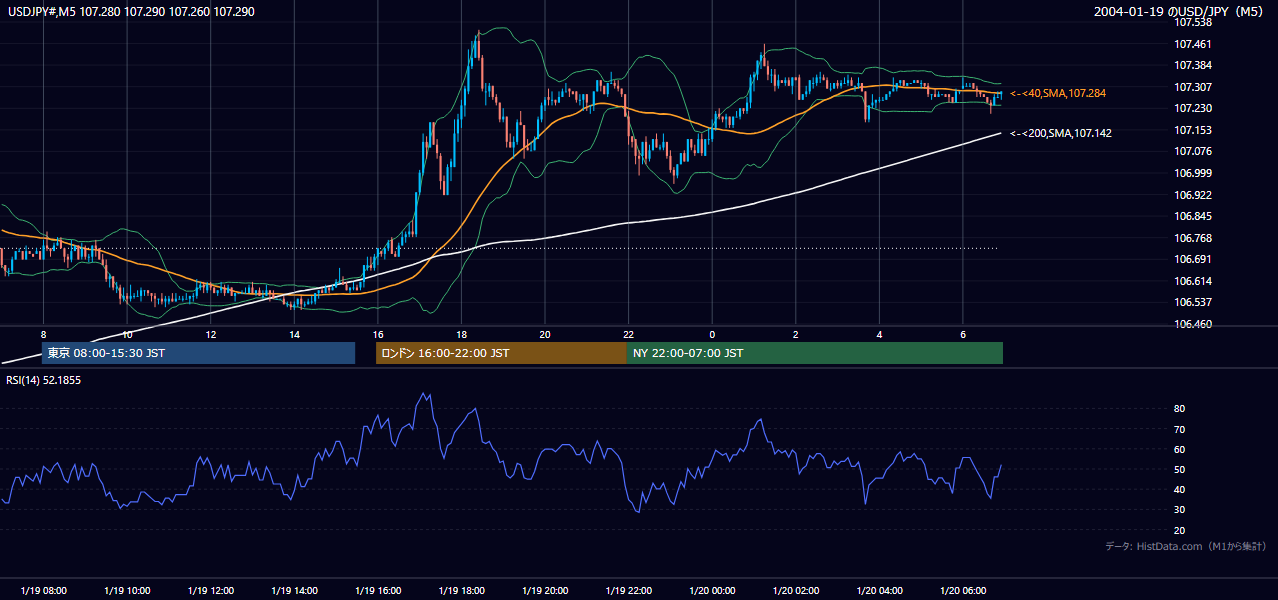Click the 1/20 06:00 time axis label
1278x600 pixels.
(x=963, y=591)
